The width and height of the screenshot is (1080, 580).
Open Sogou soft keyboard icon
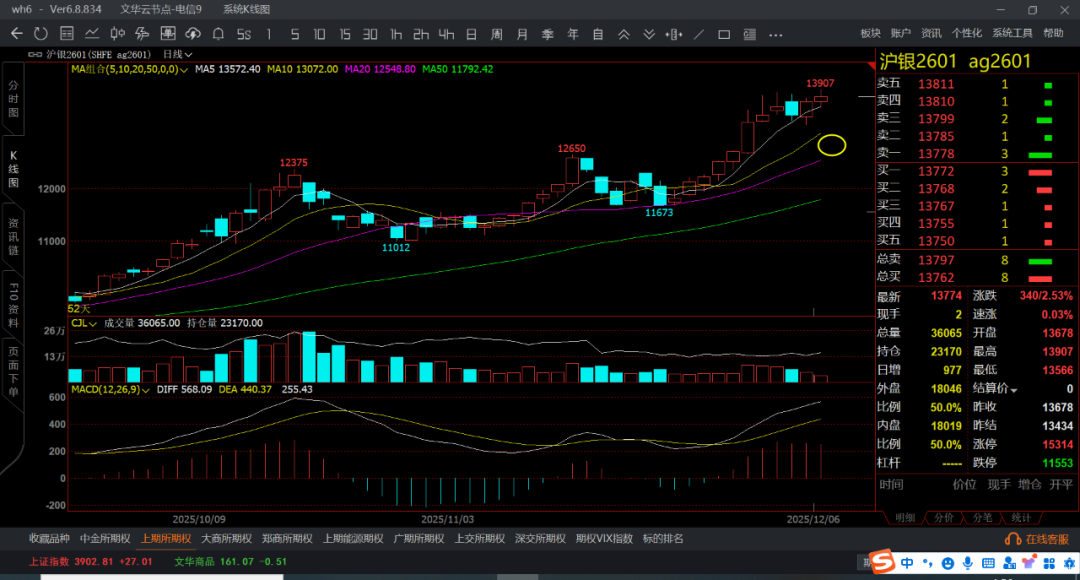point(988,563)
